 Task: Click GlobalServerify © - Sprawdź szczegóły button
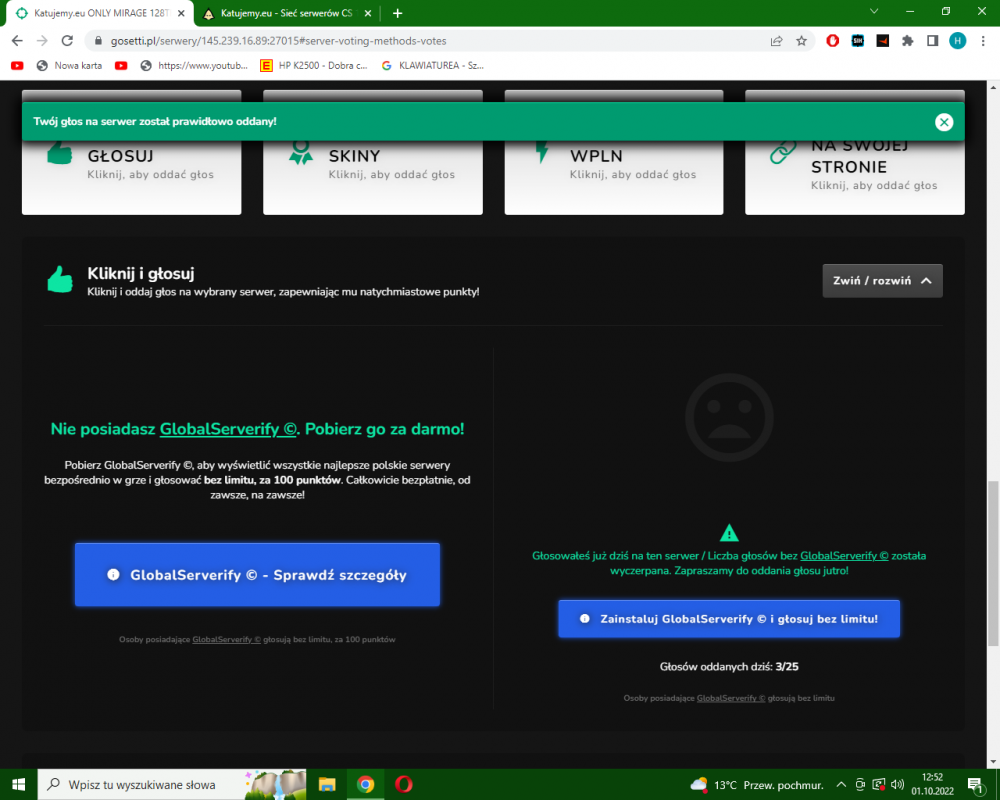257,575
